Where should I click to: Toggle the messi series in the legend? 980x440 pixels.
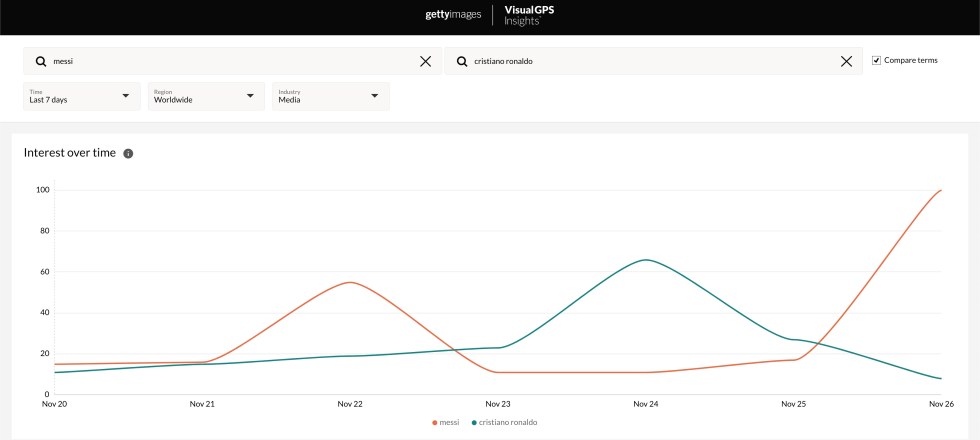[x=446, y=422]
